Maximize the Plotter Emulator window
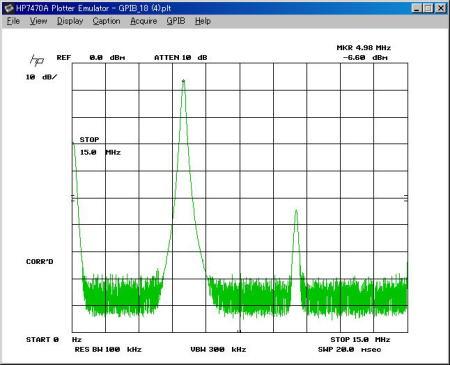 coord(428,8)
